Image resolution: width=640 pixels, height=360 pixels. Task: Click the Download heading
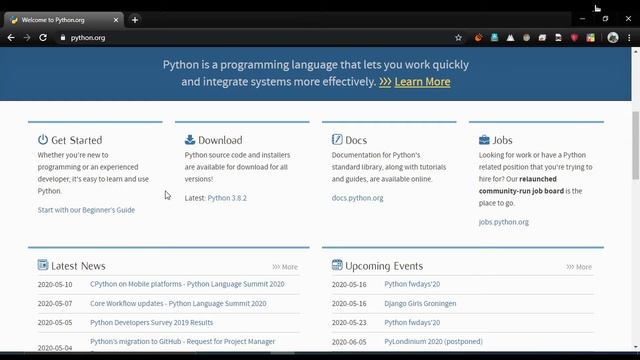220,140
